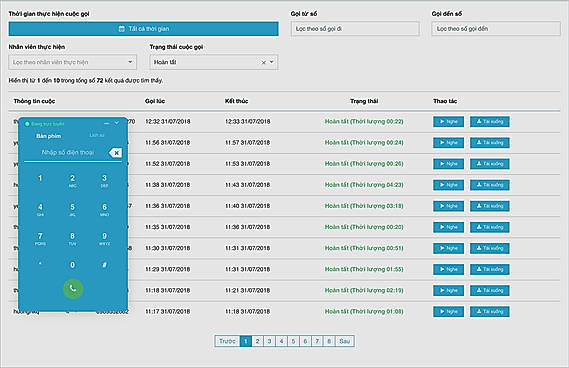
Task: Jump to page 8 in pagination
Action: click(x=329, y=341)
